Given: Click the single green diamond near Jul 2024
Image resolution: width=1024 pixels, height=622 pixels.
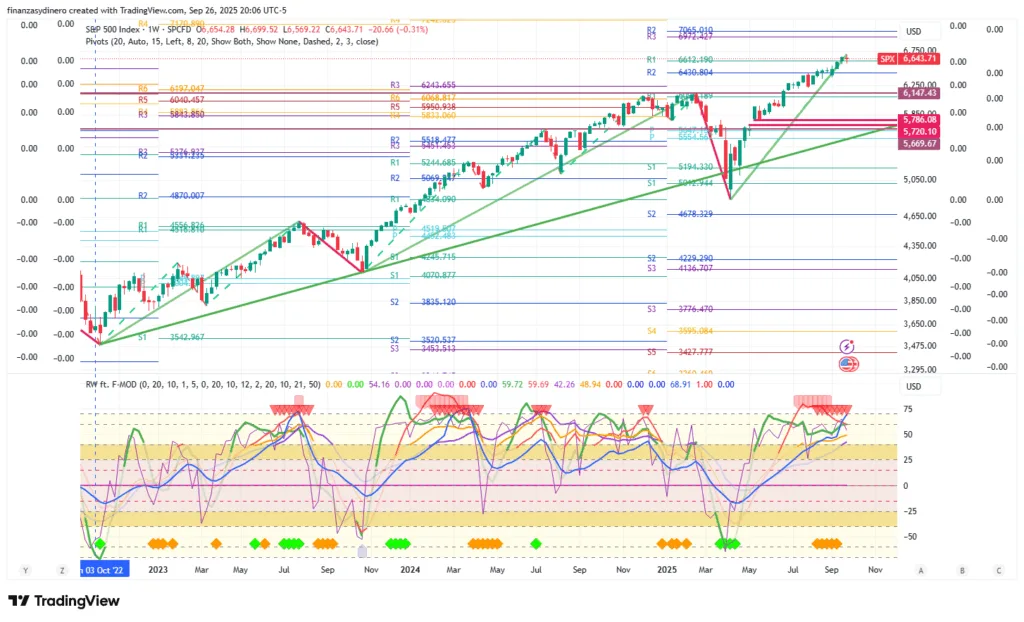Looking at the screenshot, I should point(536,543).
